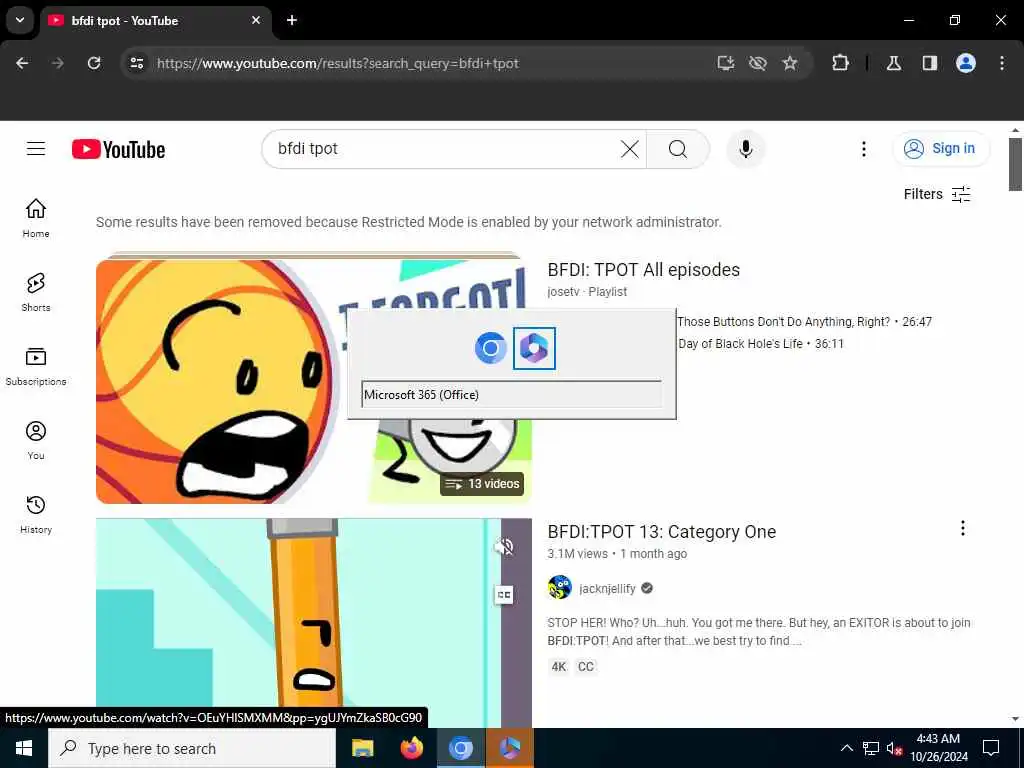Close the bfdi tpot YouTube tab

256,20
